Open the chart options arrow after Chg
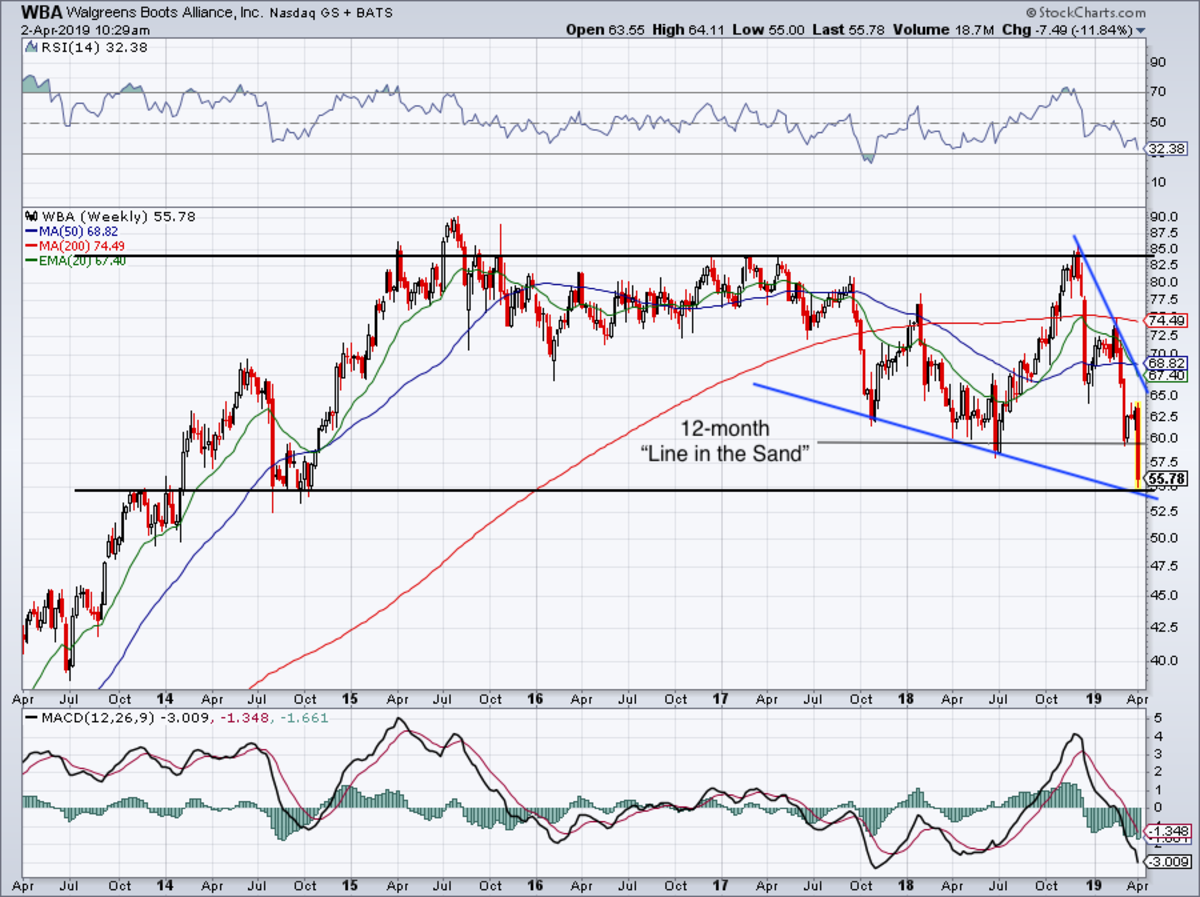The width and height of the screenshot is (1200, 897). point(1141,31)
